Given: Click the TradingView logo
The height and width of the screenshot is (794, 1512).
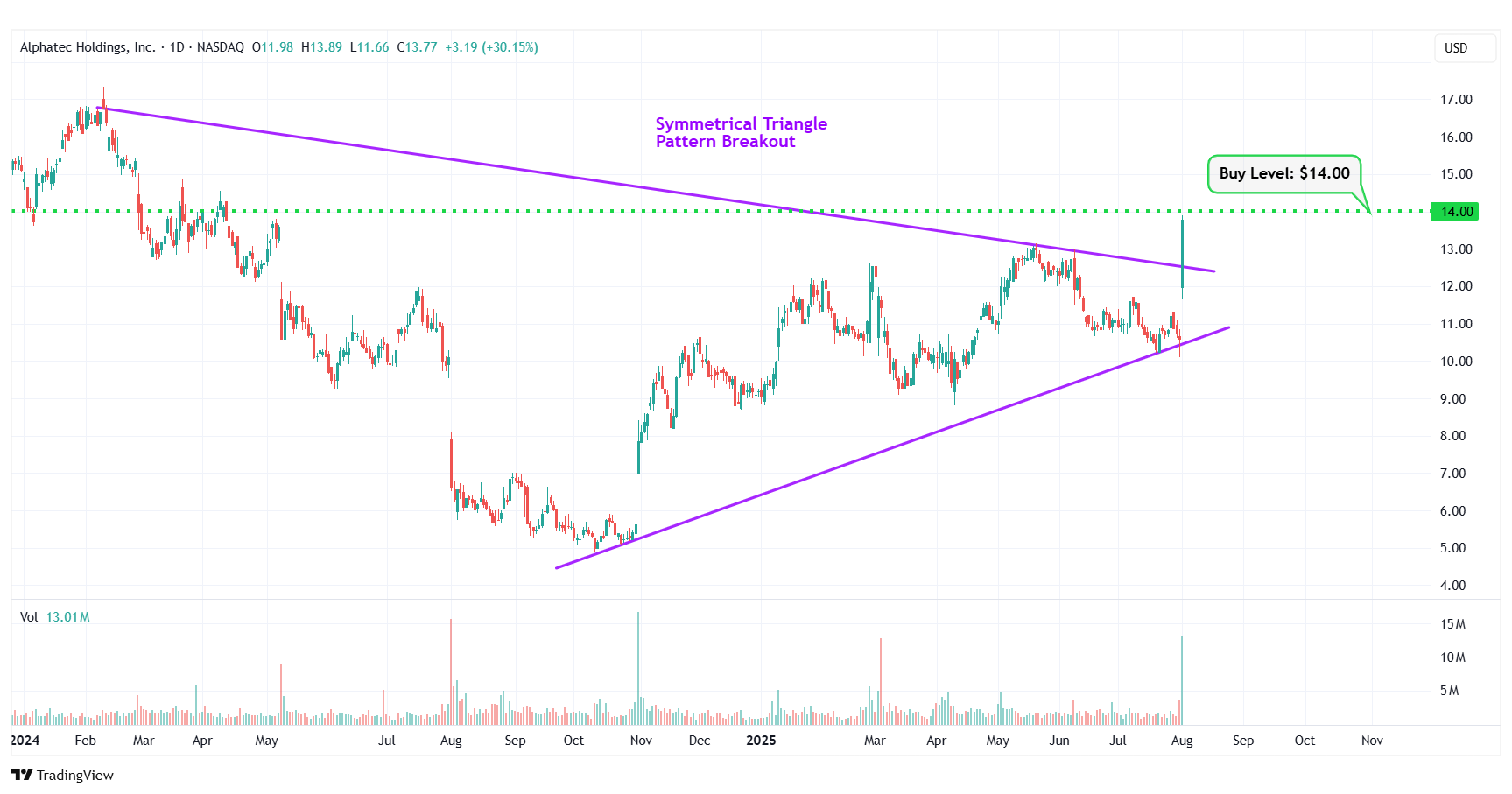Looking at the screenshot, I should point(62,775).
